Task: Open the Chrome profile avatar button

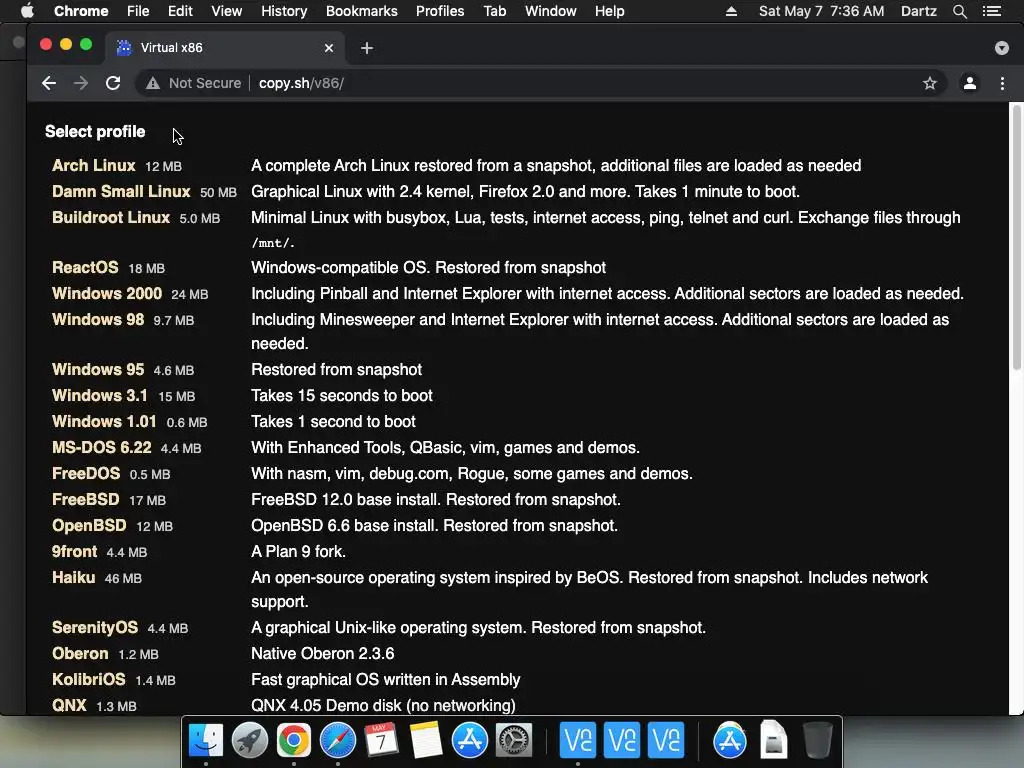Action: [x=970, y=83]
